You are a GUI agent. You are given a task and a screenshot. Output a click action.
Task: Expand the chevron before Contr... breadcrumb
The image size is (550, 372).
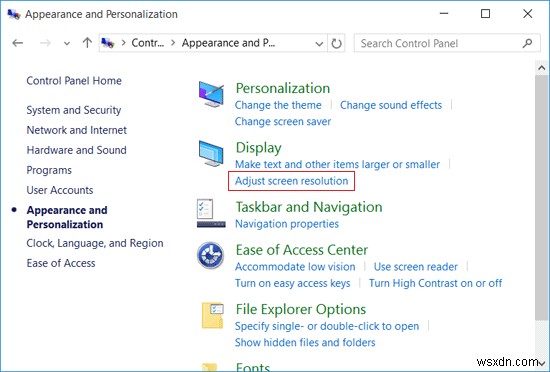123,43
